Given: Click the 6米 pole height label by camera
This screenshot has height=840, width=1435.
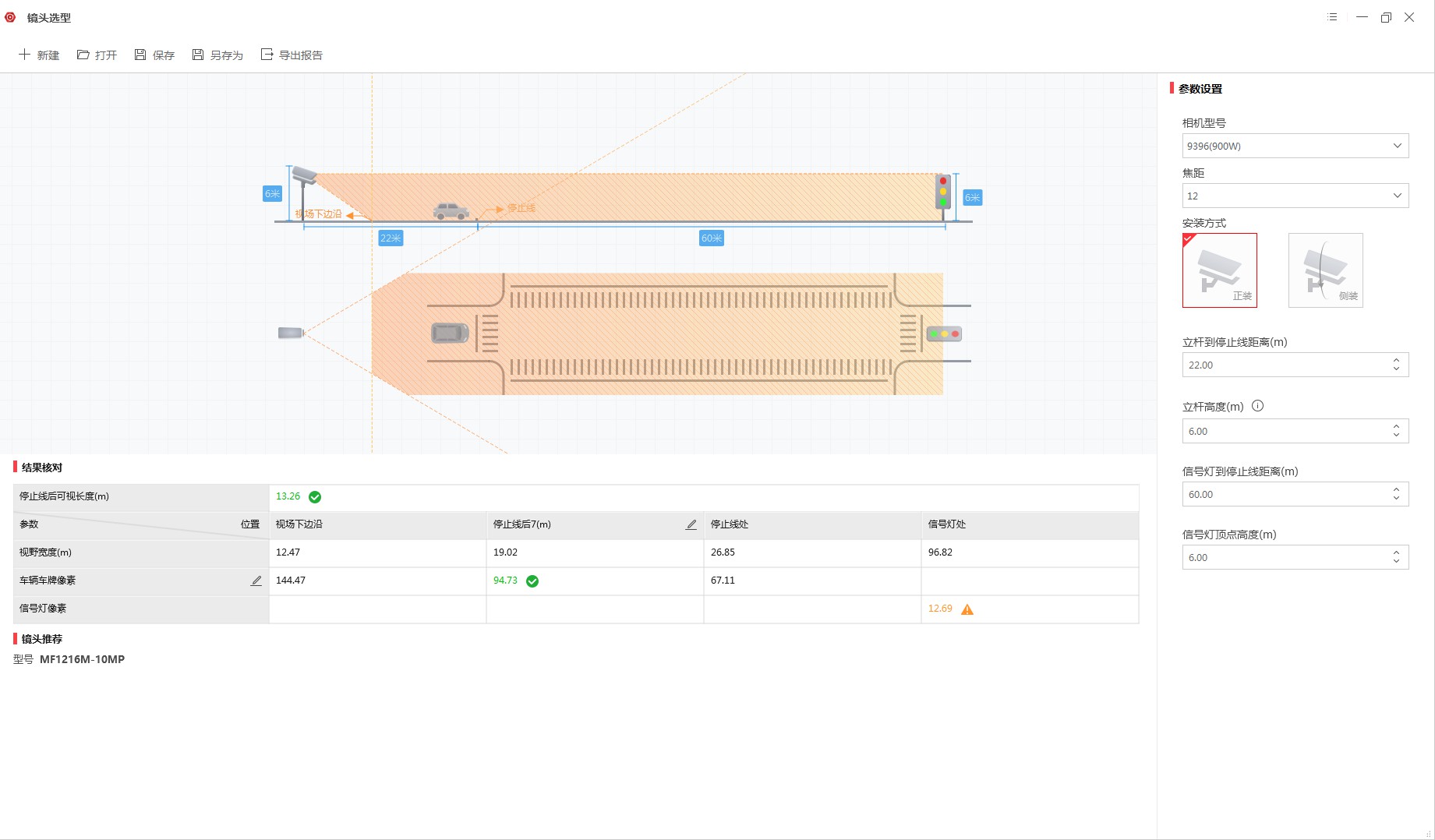Looking at the screenshot, I should point(272,193).
